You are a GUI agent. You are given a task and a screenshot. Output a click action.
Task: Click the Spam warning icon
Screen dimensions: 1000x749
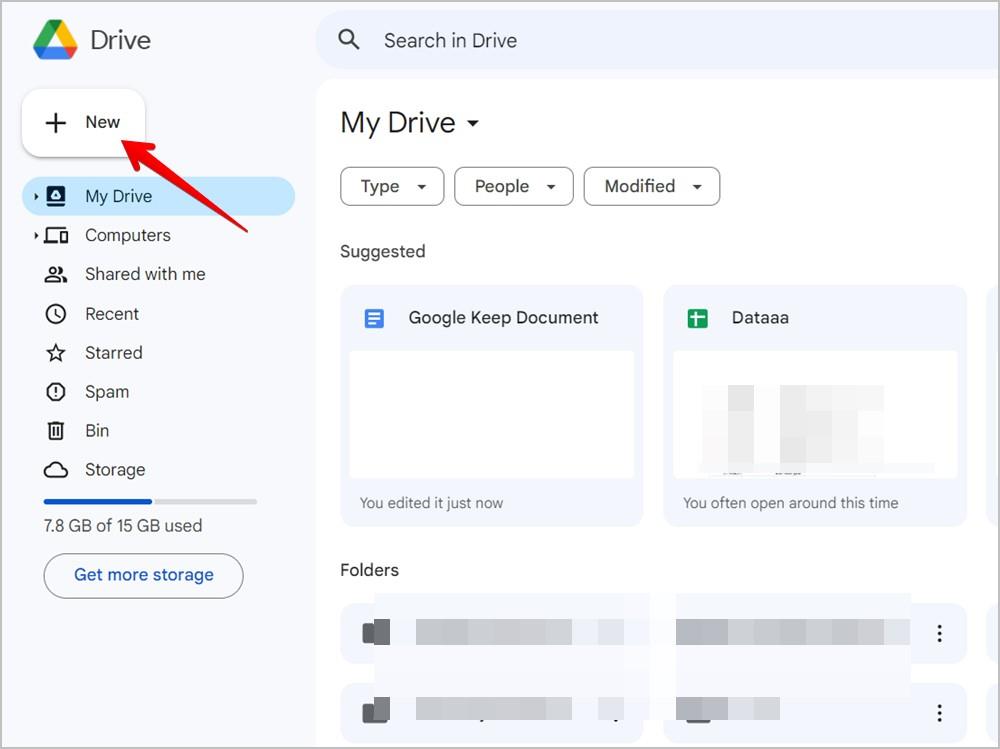click(55, 392)
